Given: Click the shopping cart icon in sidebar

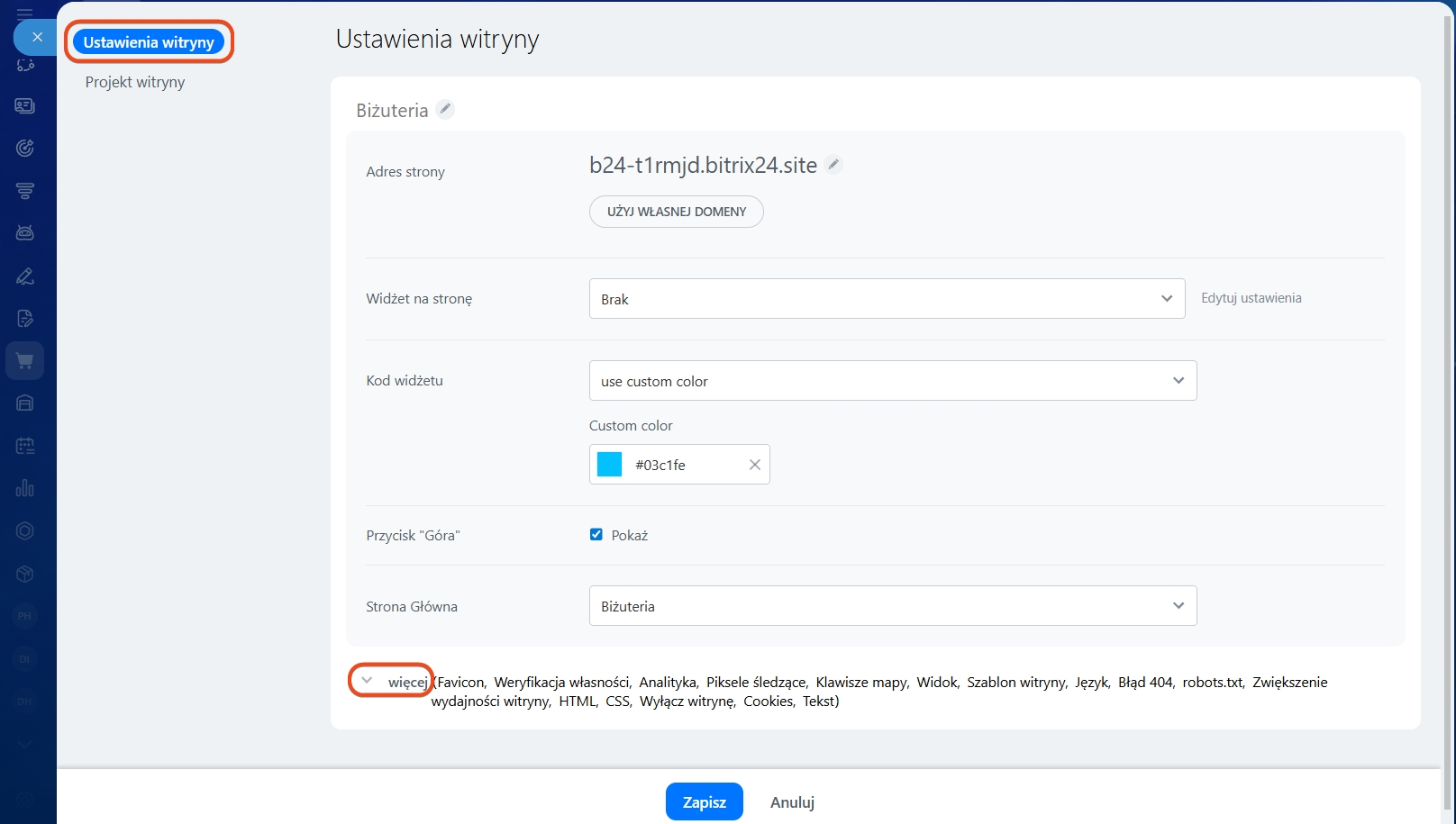Looking at the screenshot, I should [25, 361].
